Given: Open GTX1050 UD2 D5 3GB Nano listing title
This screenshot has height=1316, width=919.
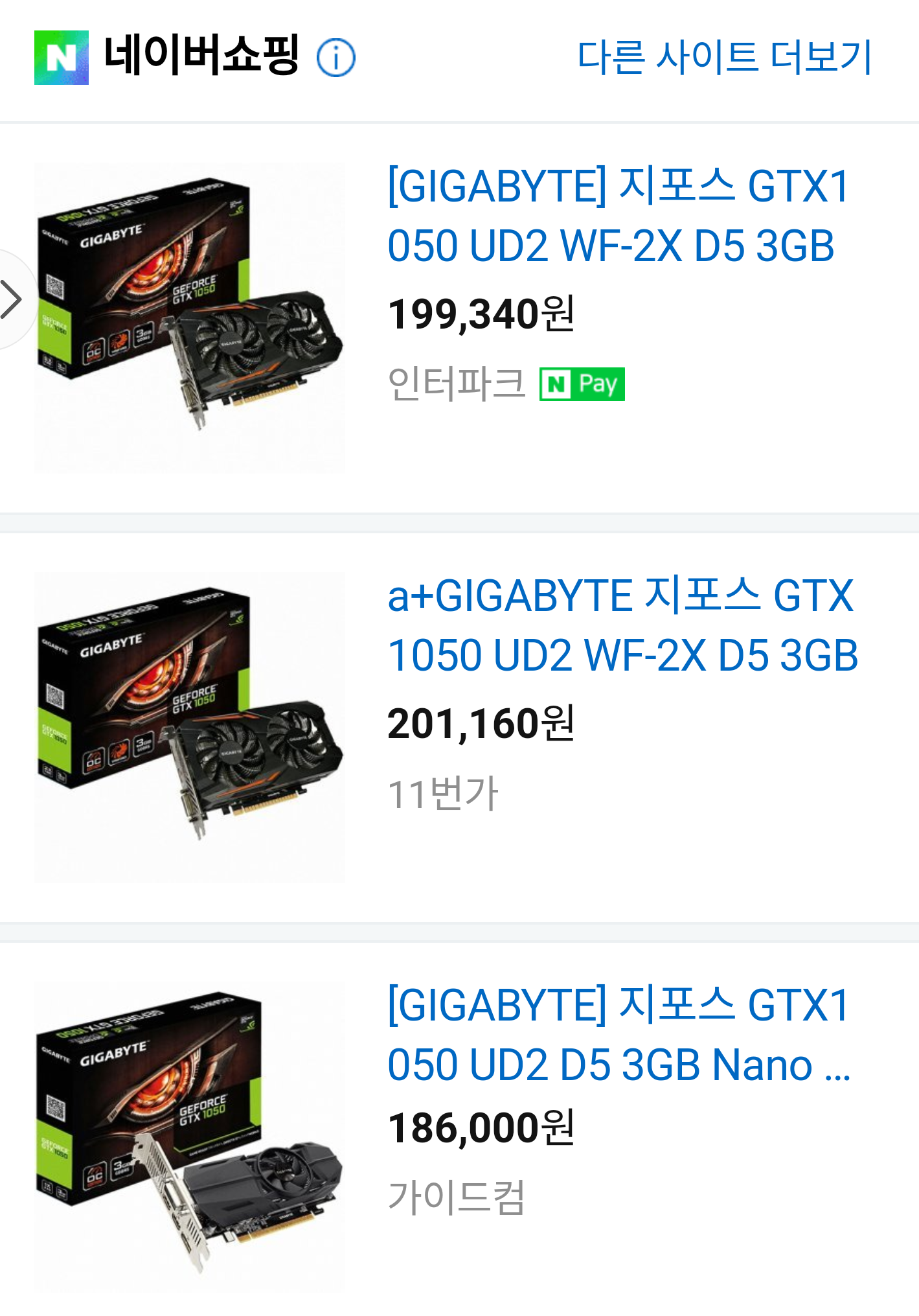Looking at the screenshot, I should [618, 1035].
